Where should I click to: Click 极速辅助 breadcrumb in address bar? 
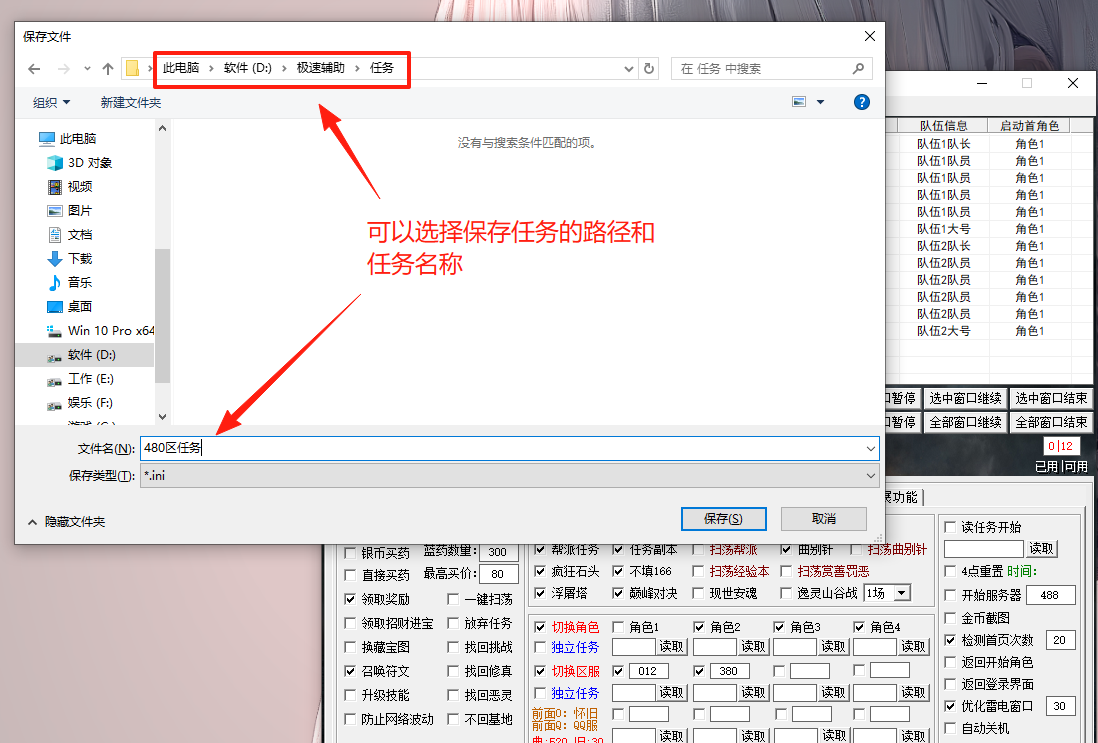point(321,68)
